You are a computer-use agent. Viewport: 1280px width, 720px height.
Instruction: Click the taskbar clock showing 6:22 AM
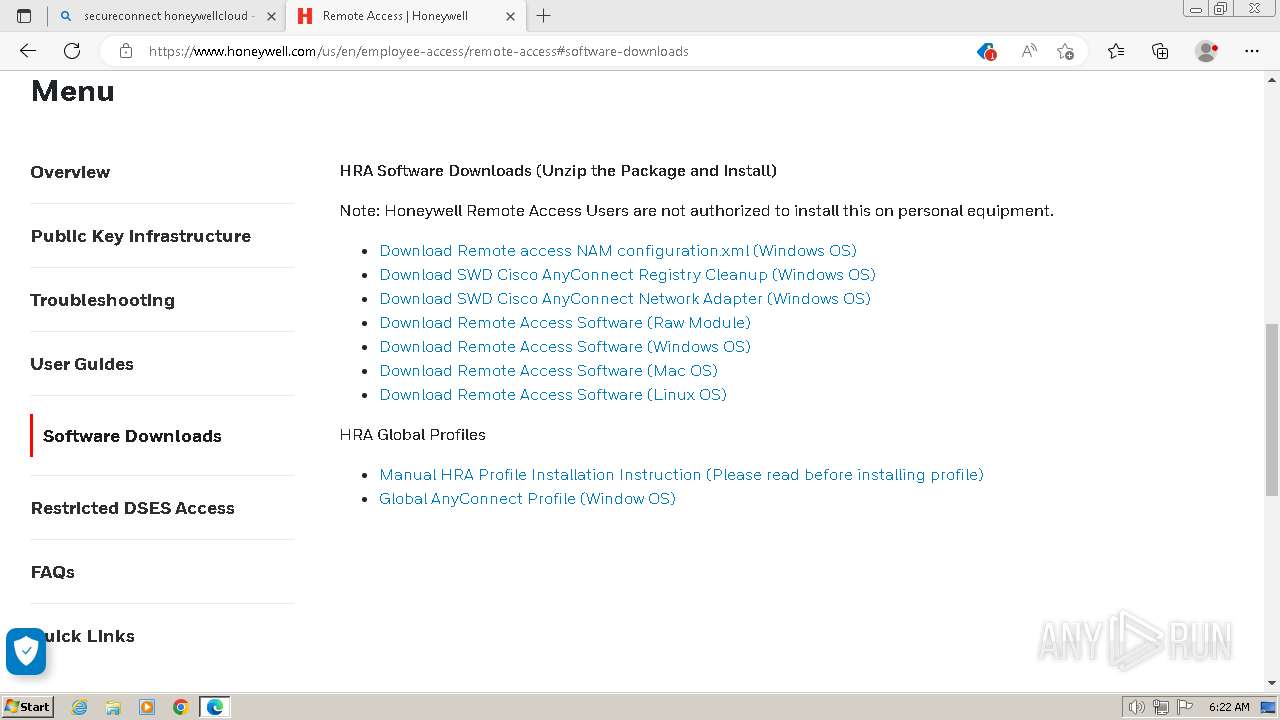click(1229, 707)
